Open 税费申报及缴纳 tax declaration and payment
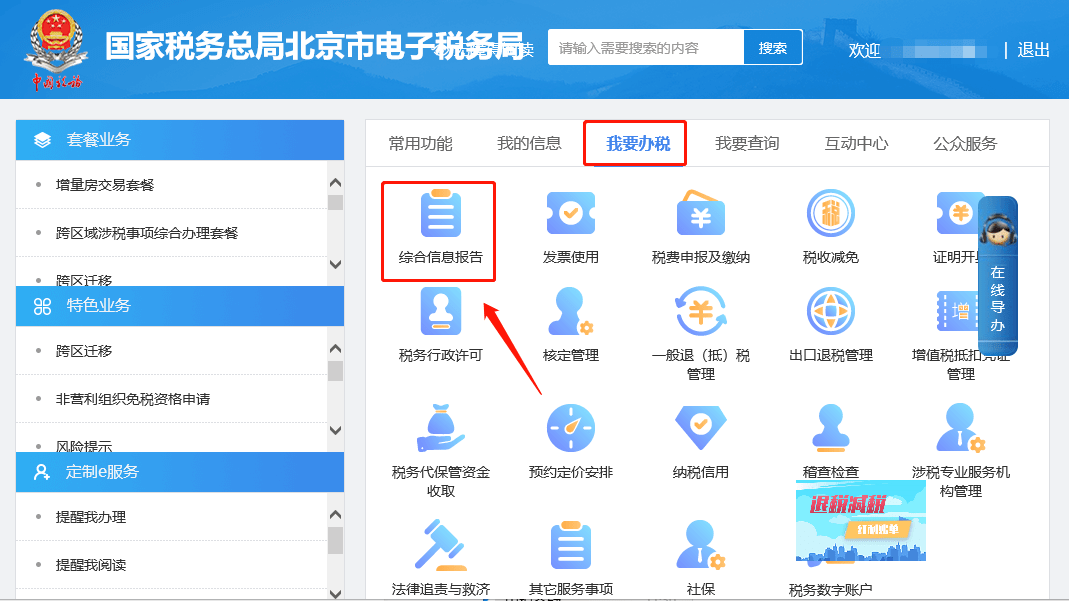The image size is (1069, 601). (700, 222)
